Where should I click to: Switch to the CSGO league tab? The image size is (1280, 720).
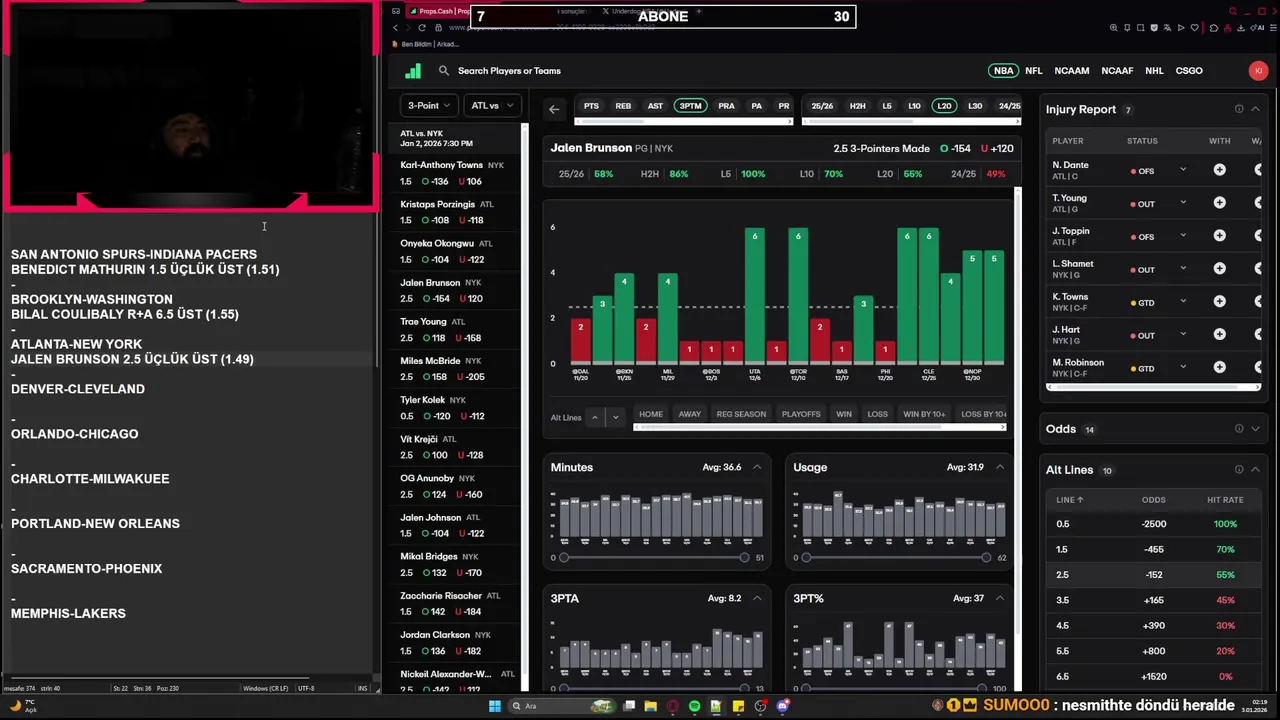pyautogui.click(x=1189, y=71)
